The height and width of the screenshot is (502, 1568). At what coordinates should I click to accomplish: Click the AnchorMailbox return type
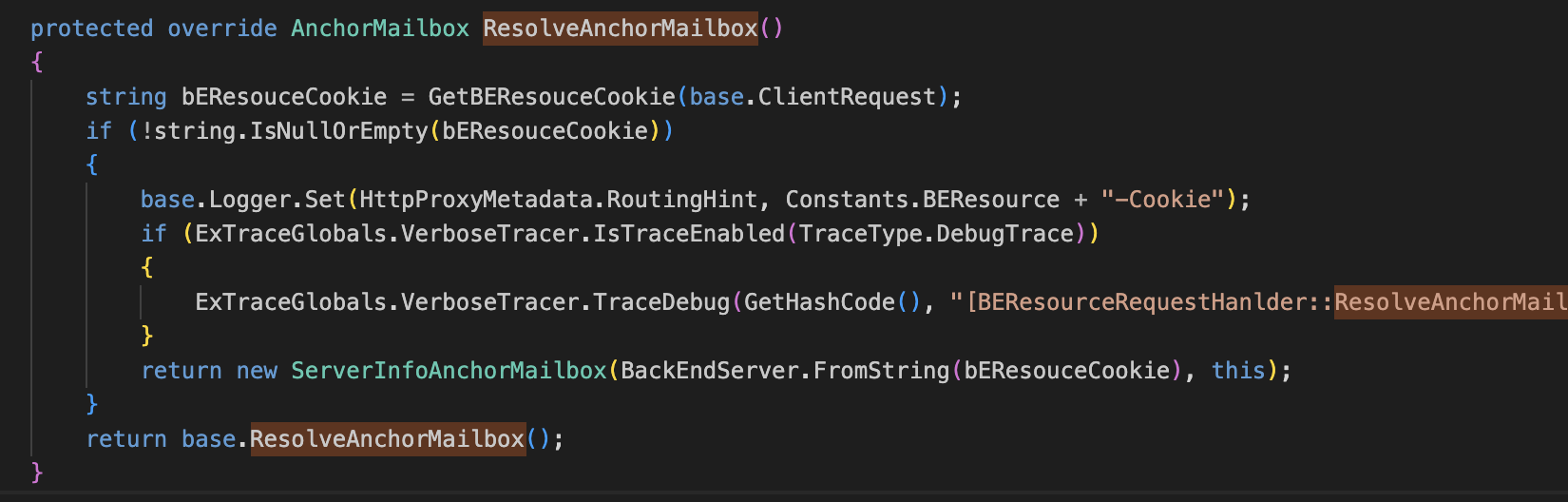click(x=380, y=29)
